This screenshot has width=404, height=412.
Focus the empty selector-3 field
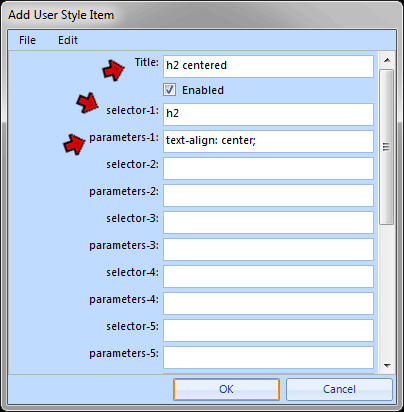coord(268,222)
